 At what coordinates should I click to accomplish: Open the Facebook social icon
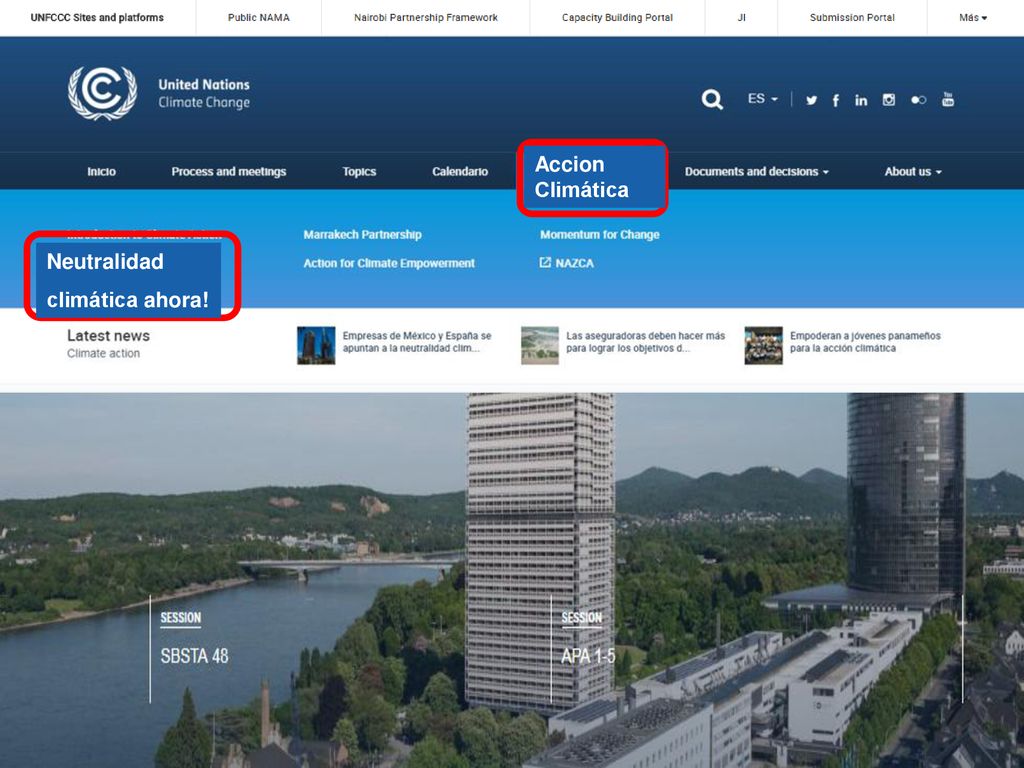(836, 100)
